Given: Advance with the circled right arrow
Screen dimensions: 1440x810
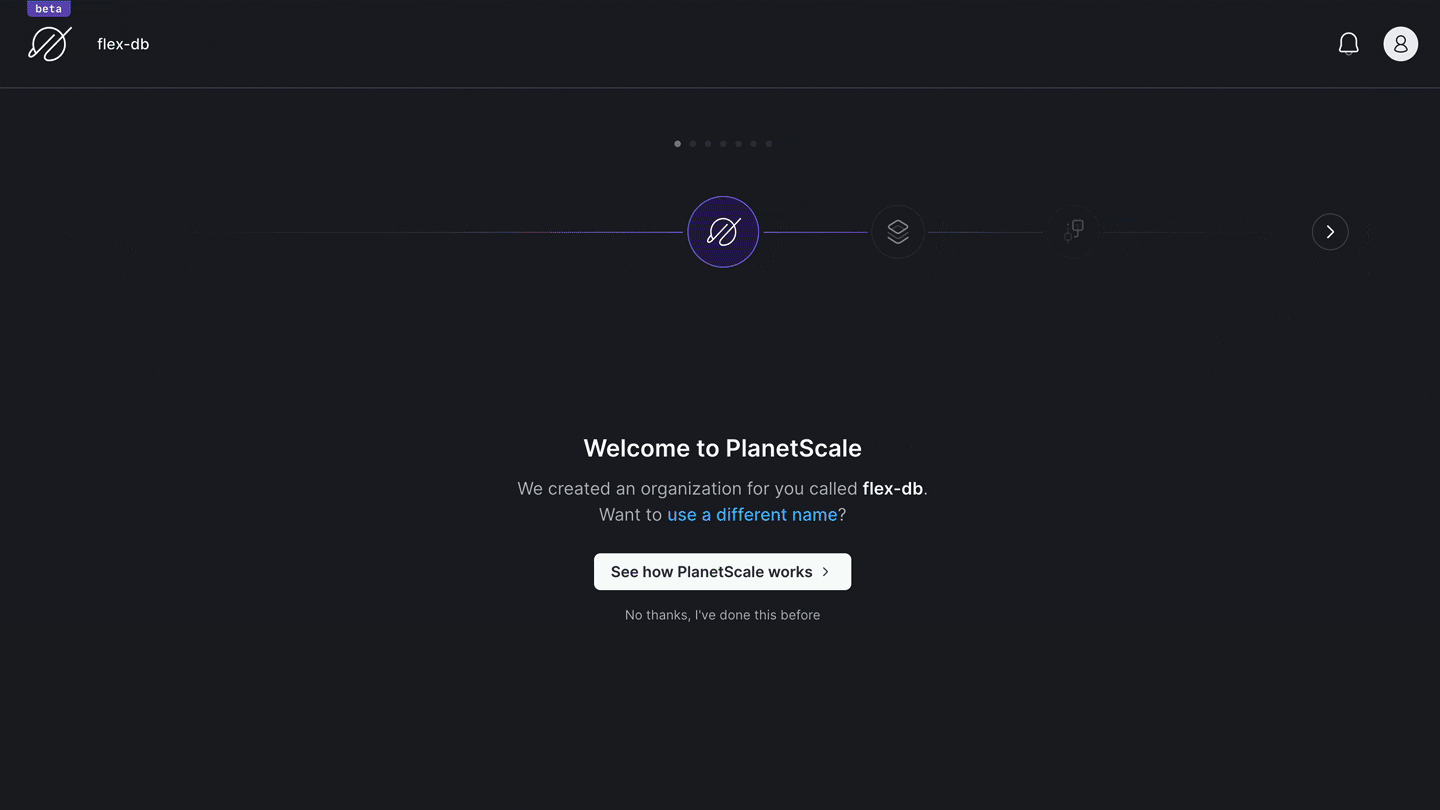Looking at the screenshot, I should pos(1330,232).
